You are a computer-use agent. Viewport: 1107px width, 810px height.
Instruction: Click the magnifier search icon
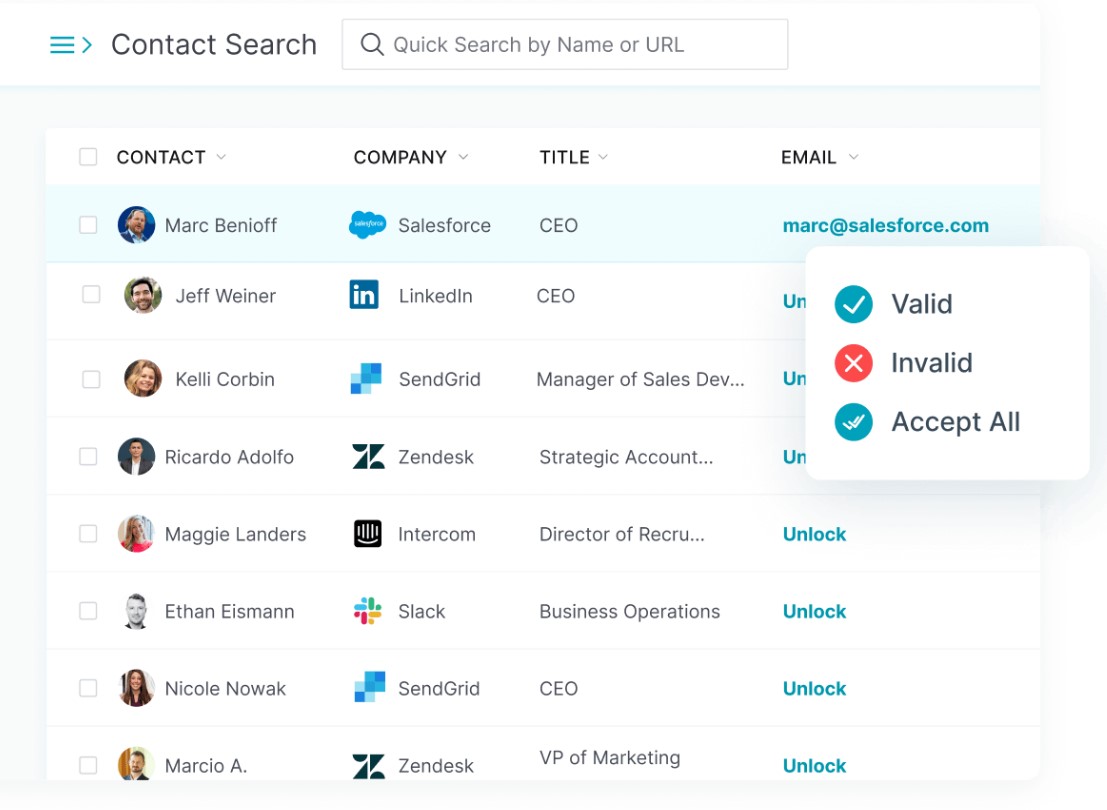coord(371,44)
